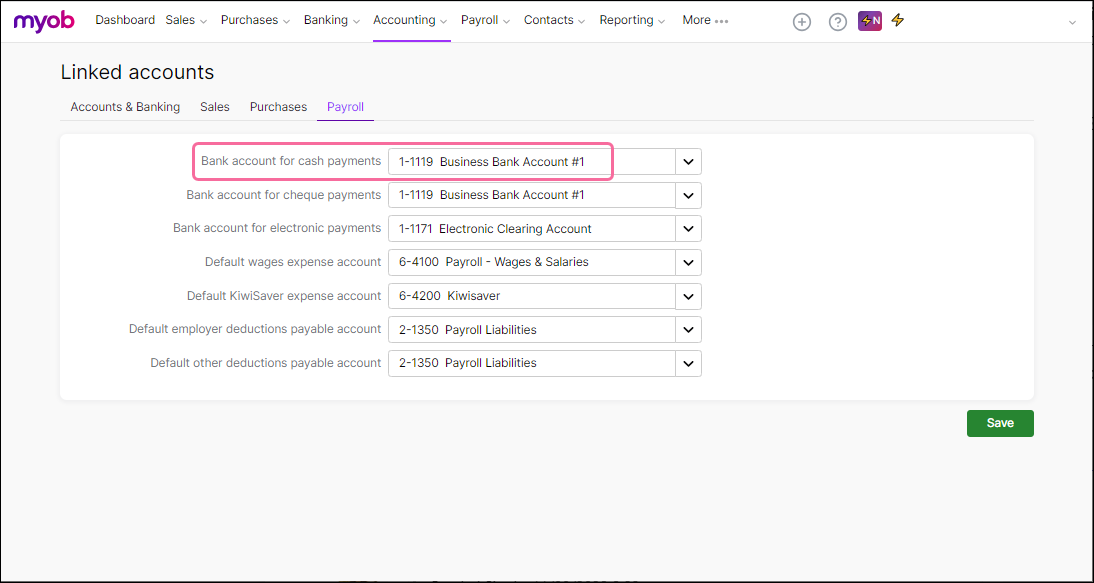Click the 'Bank account for cheque payments' label
The image size is (1094, 583).
click(x=284, y=195)
